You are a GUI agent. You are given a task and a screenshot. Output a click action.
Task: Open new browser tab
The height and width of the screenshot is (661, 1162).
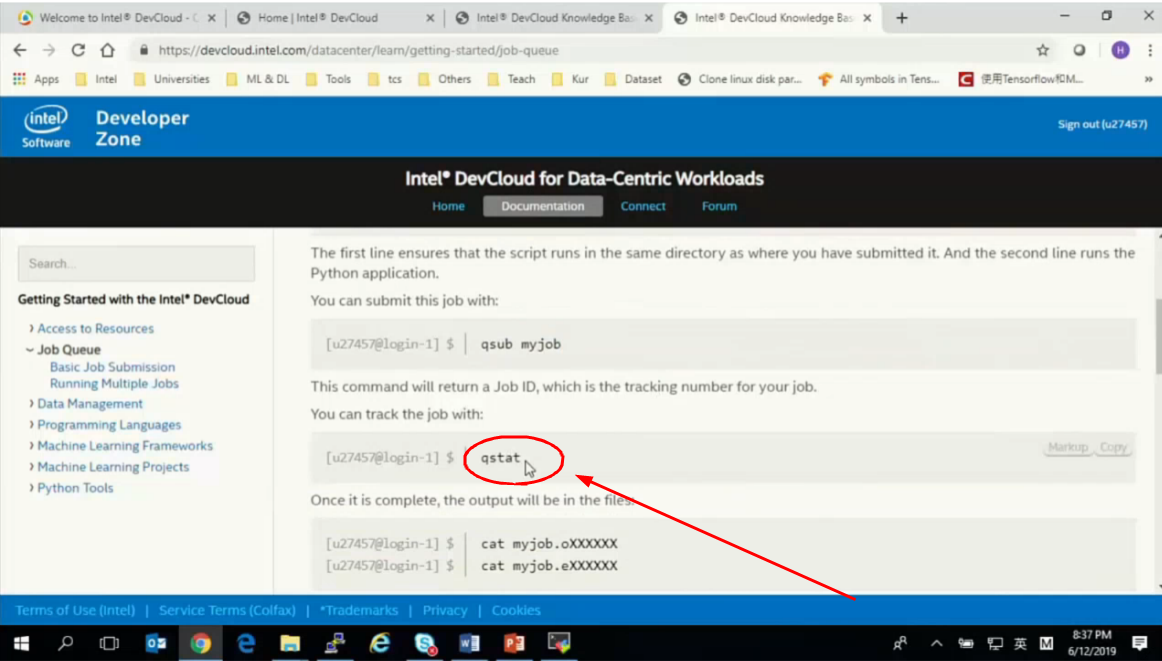[x=901, y=18]
